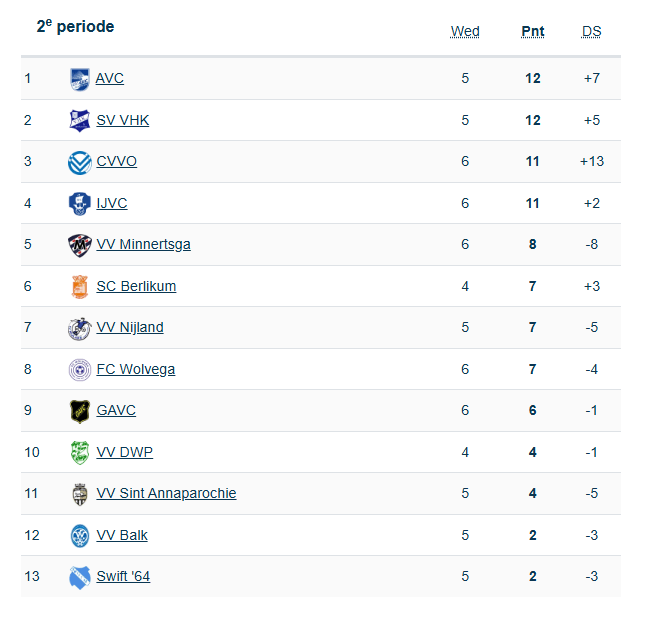654x617 pixels.
Task: Open the VV Sint Annaparochie team link
Action: coord(166,493)
